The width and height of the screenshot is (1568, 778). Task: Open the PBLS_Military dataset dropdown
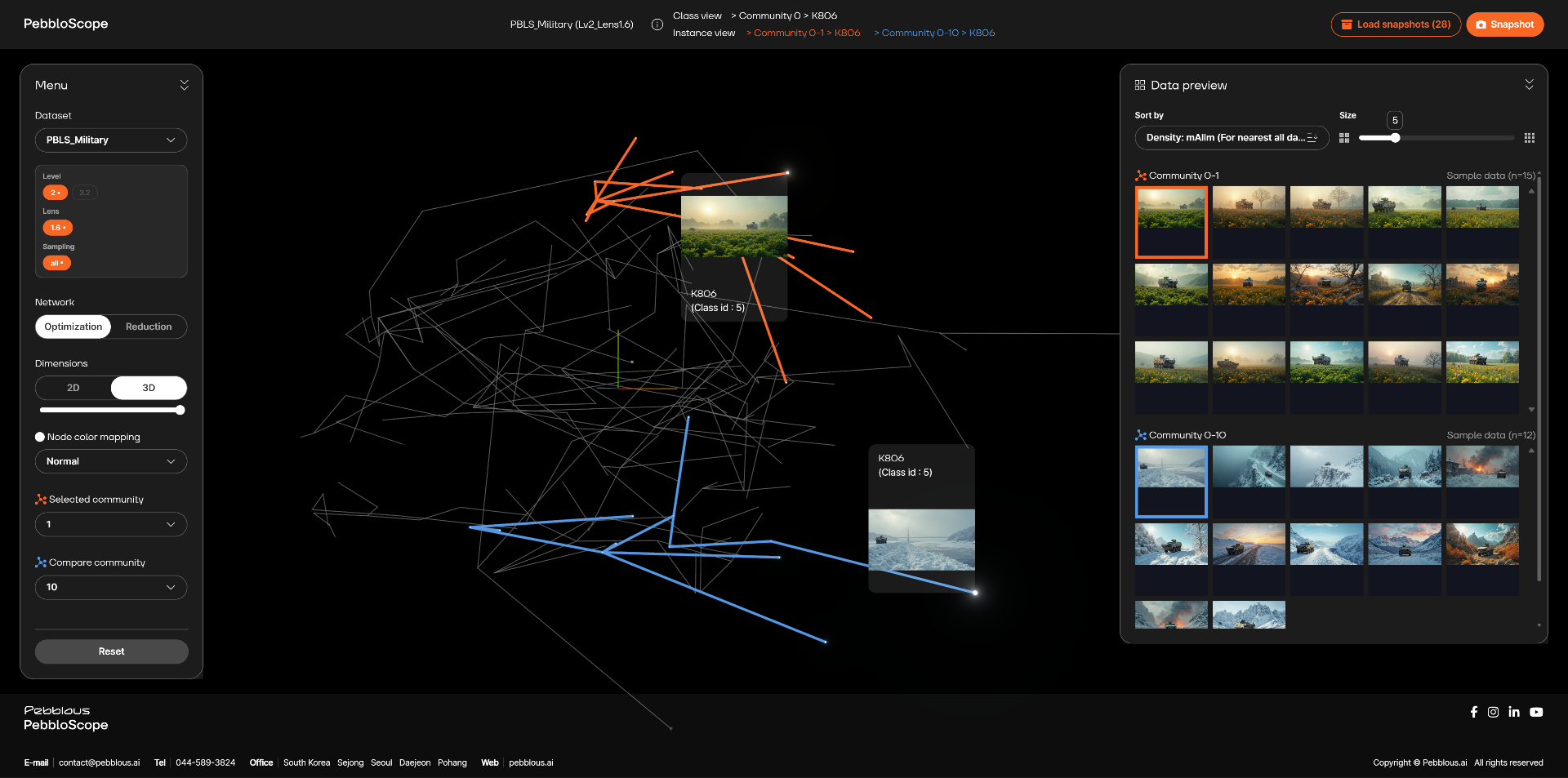point(111,140)
